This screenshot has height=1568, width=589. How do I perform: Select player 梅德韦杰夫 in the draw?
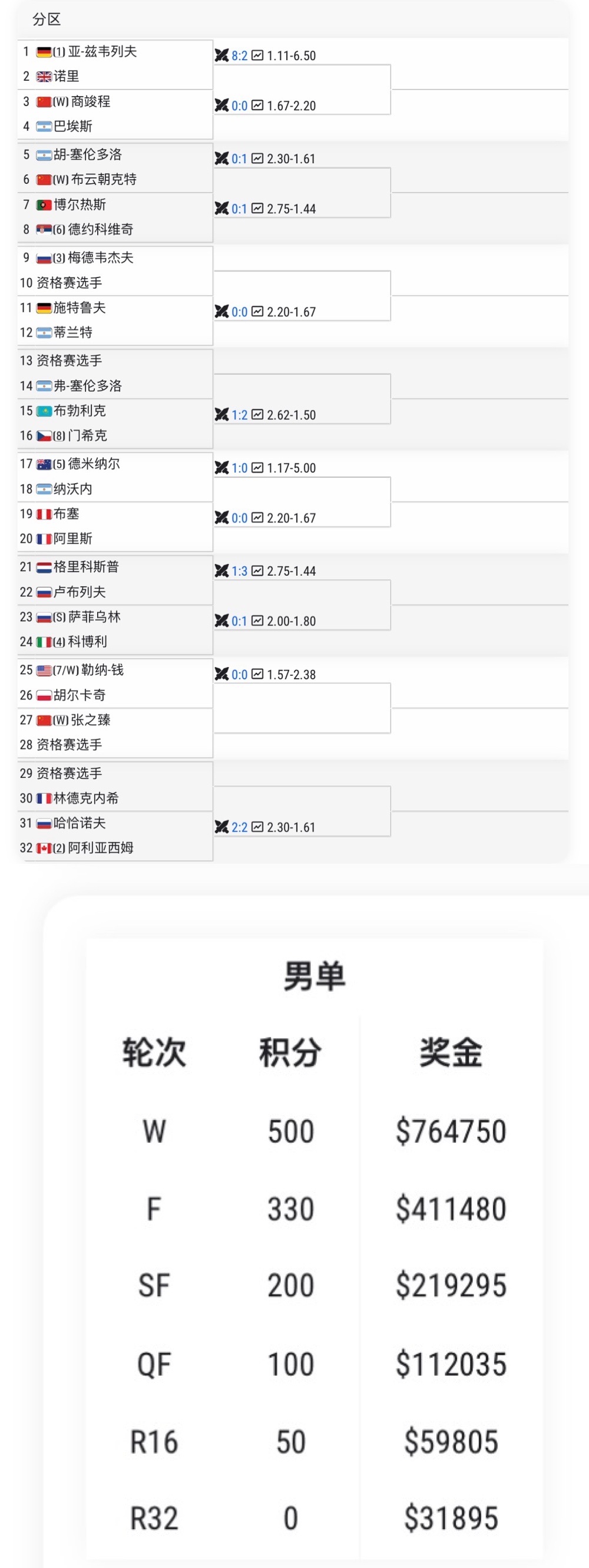point(100,258)
